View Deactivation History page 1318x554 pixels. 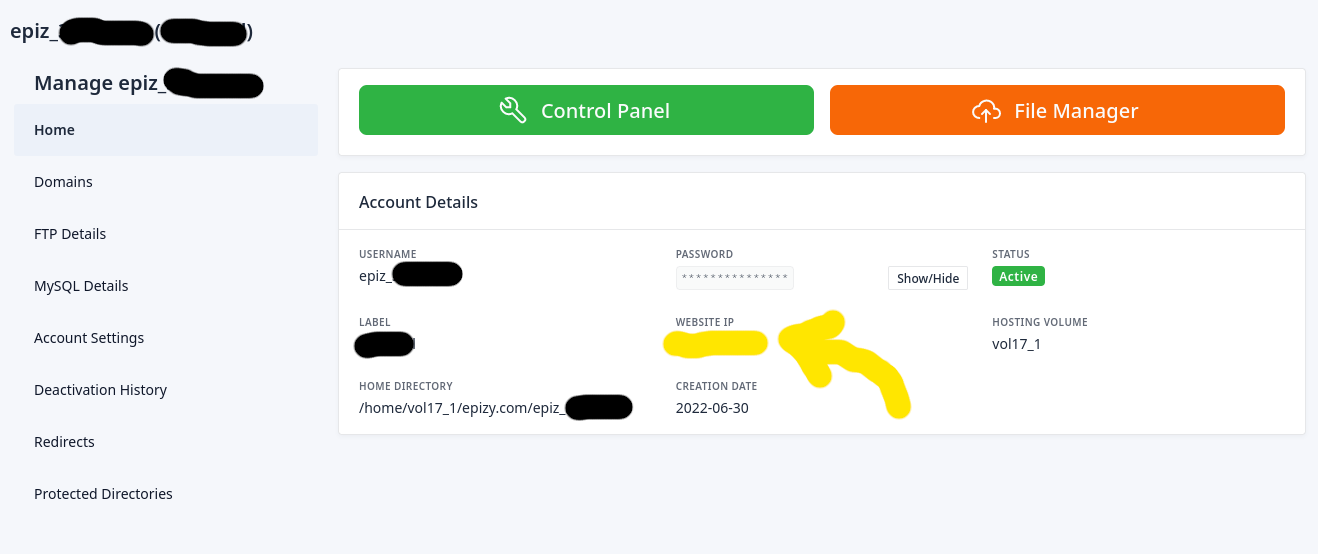pyautogui.click(x=100, y=390)
